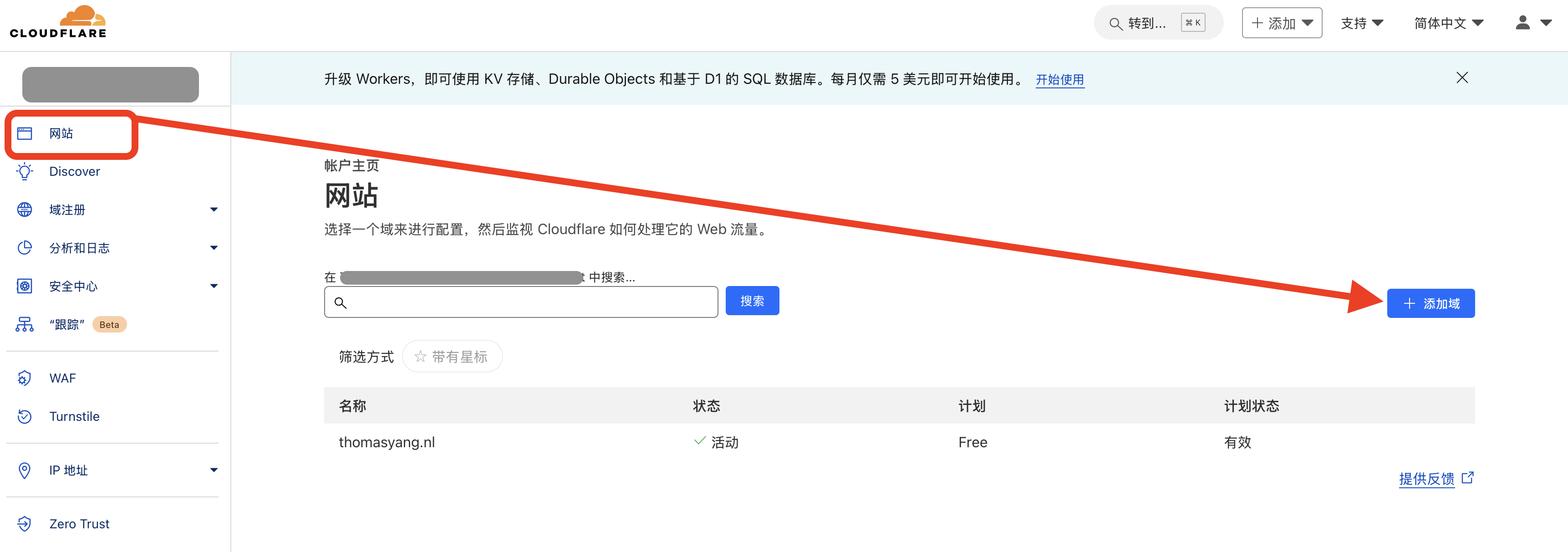Click the WAF shield icon
Screen dimensions: 1568x552
(x=24, y=378)
